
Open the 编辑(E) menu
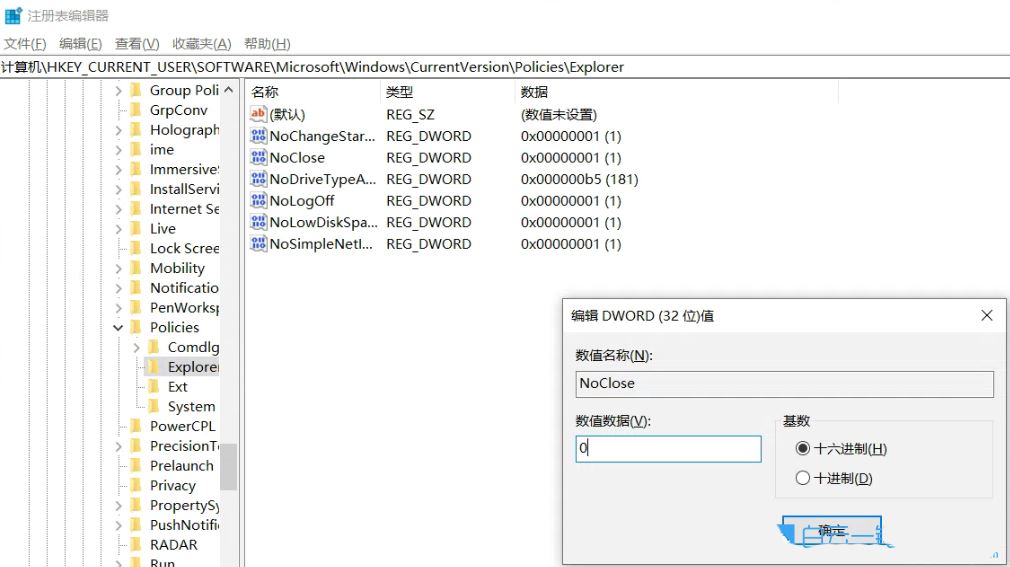(81, 44)
